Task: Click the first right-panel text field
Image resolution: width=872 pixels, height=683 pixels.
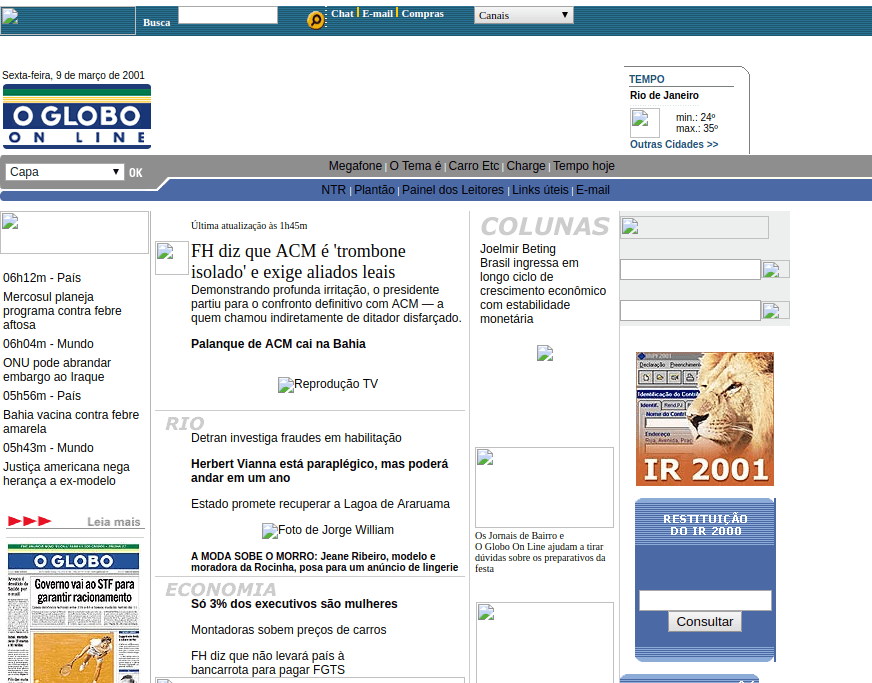Action: [690, 269]
